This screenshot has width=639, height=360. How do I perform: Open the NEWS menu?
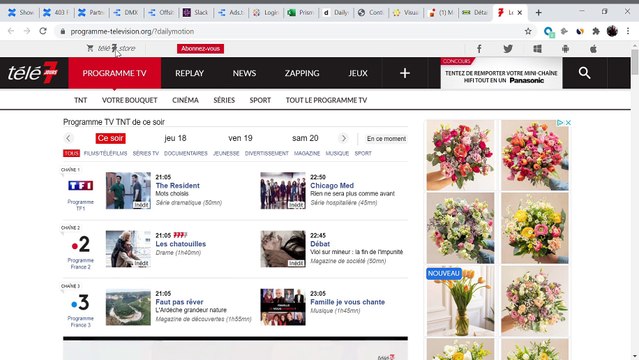(244, 73)
